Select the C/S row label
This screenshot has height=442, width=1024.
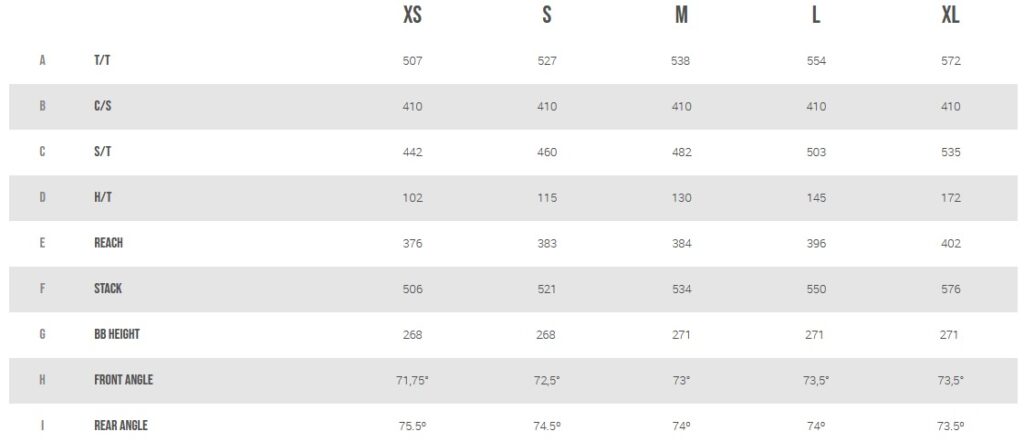[102, 106]
